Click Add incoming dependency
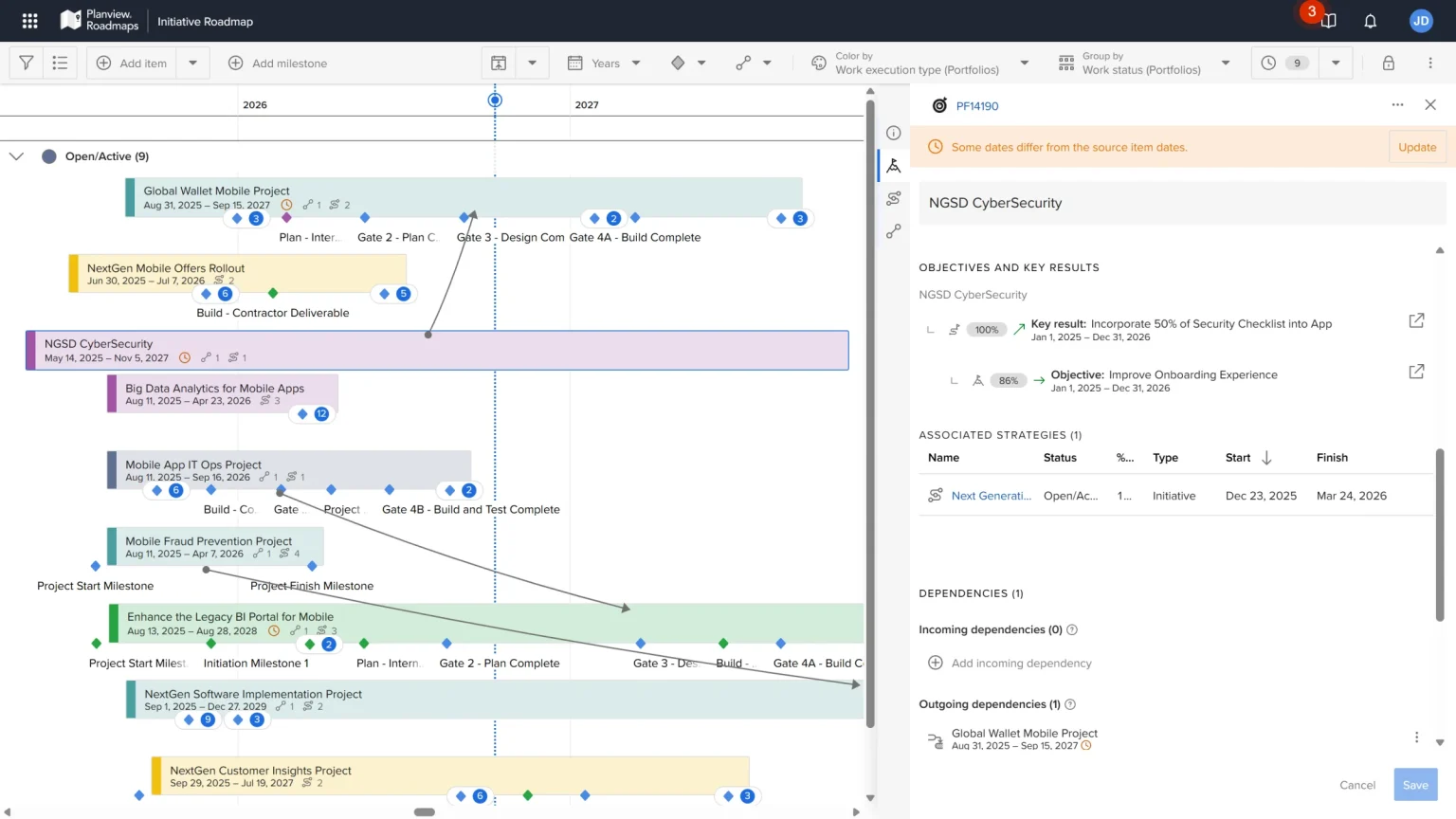Screen dimensions: 1456x819 [x=1010, y=663]
